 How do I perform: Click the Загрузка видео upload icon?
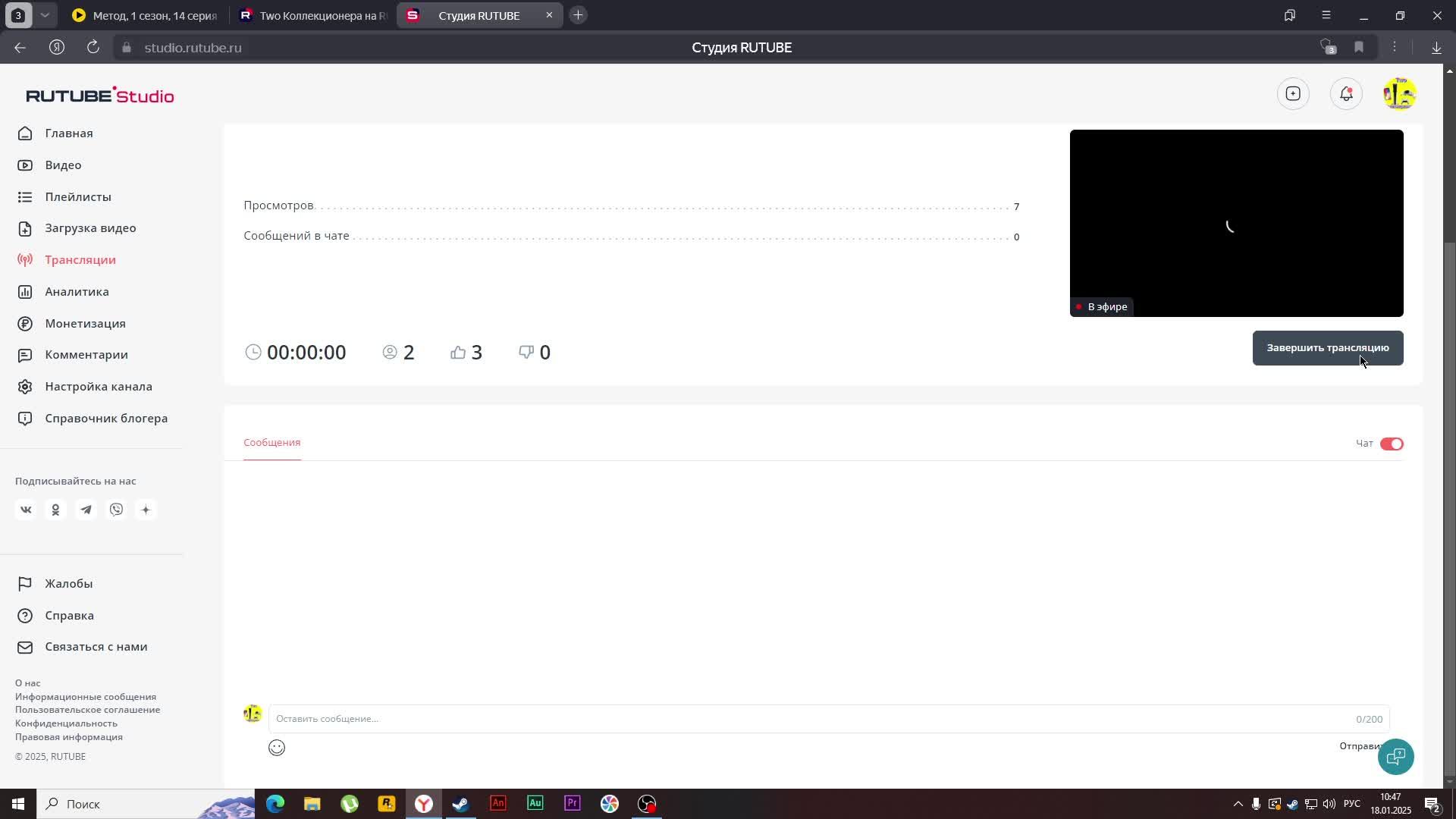point(25,228)
